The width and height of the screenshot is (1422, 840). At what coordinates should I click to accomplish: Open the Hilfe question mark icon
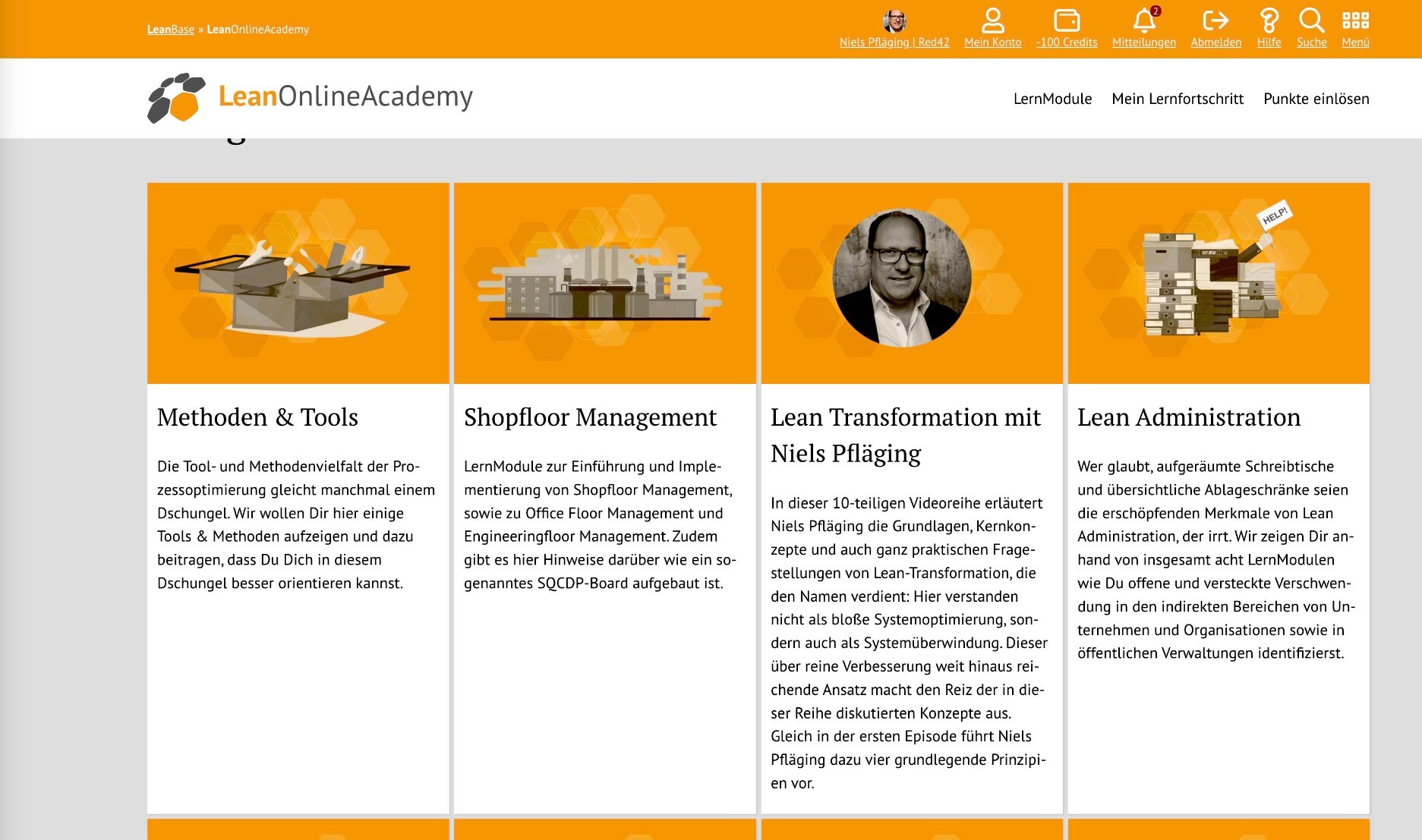pyautogui.click(x=1269, y=20)
